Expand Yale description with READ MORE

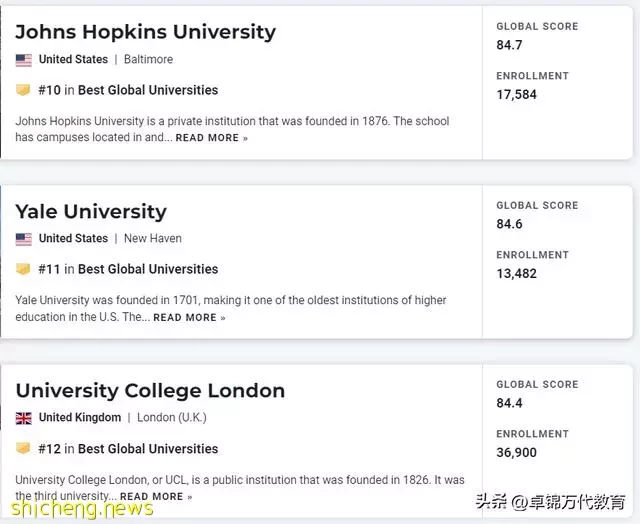point(189,318)
